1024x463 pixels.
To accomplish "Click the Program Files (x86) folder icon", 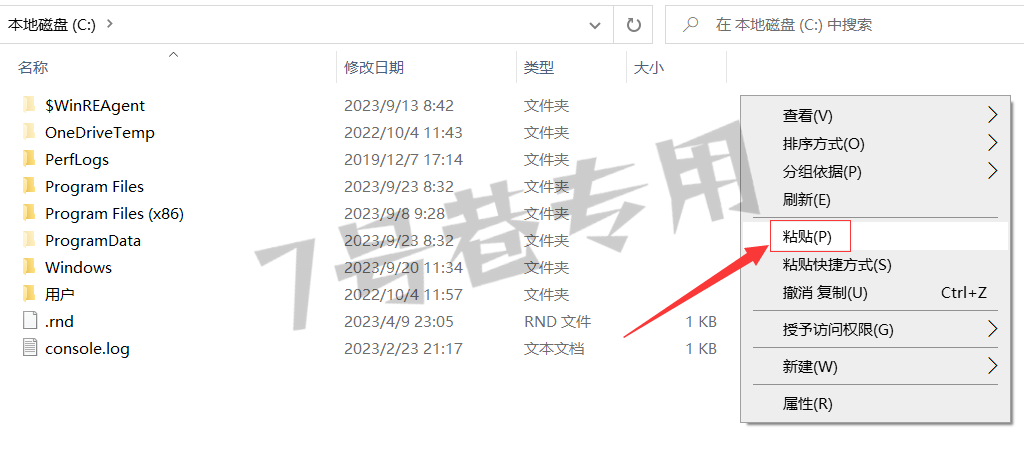I will click(29, 213).
